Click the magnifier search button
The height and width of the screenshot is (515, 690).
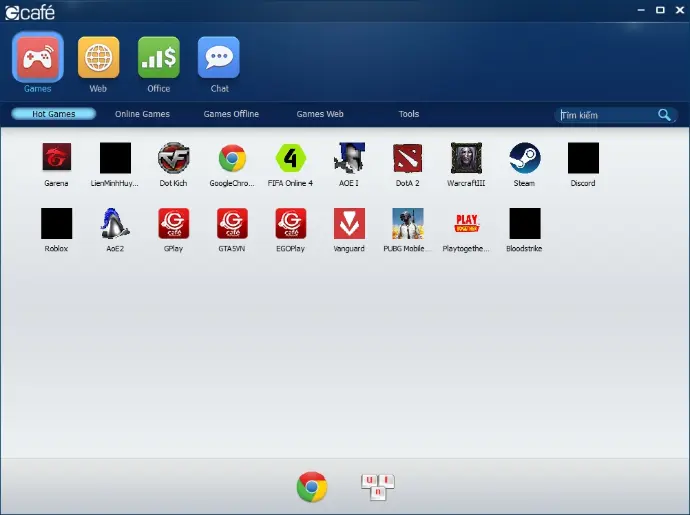coord(664,115)
